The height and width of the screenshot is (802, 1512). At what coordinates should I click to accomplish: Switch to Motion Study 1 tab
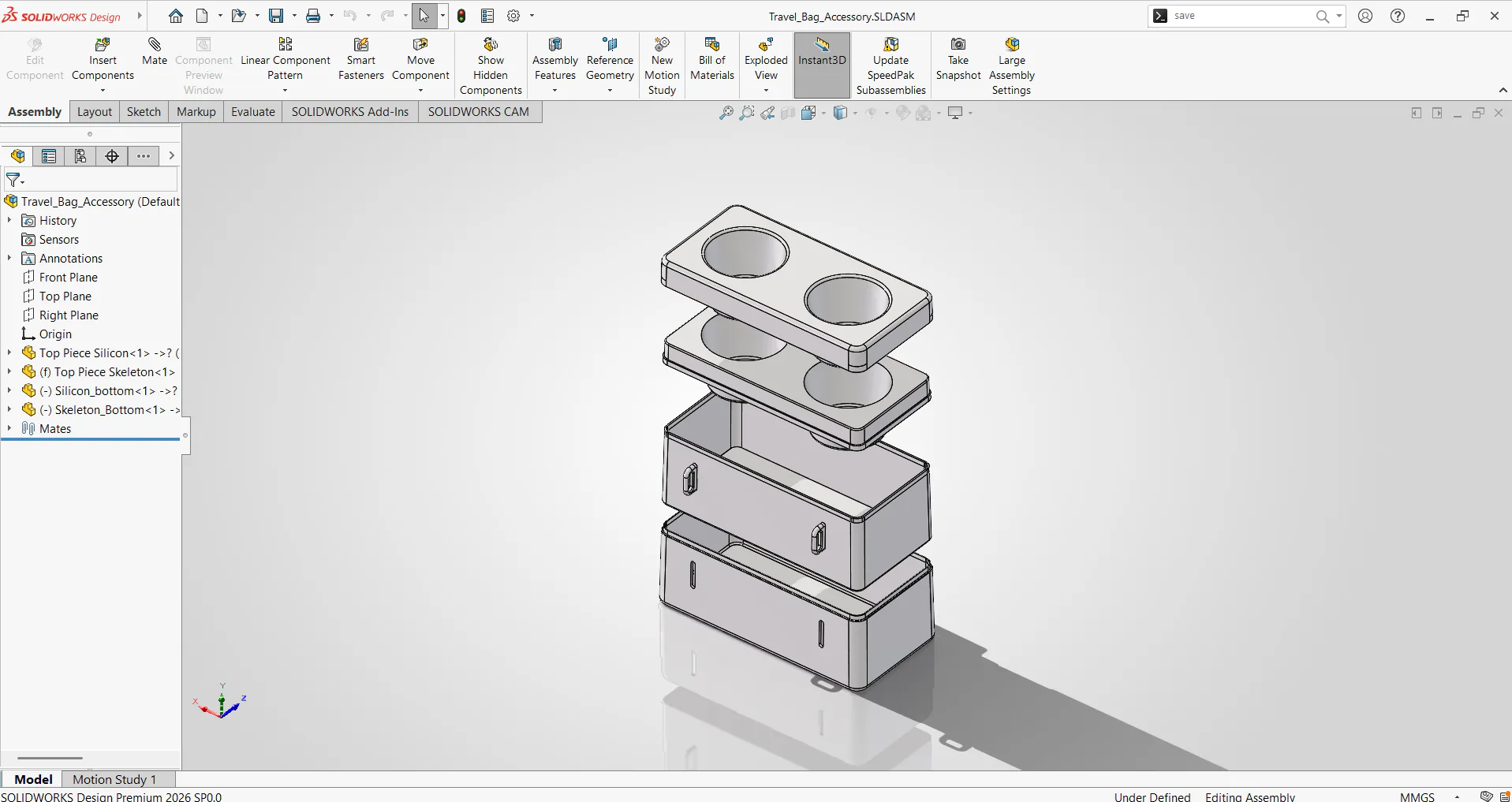coord(114,779)
